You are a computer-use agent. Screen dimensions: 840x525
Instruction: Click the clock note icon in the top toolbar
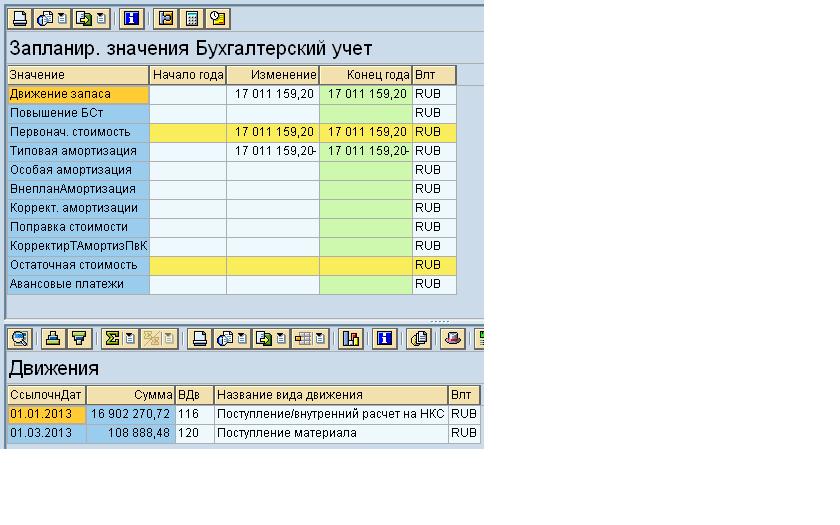pyautogui.click(x=217, y=18)
